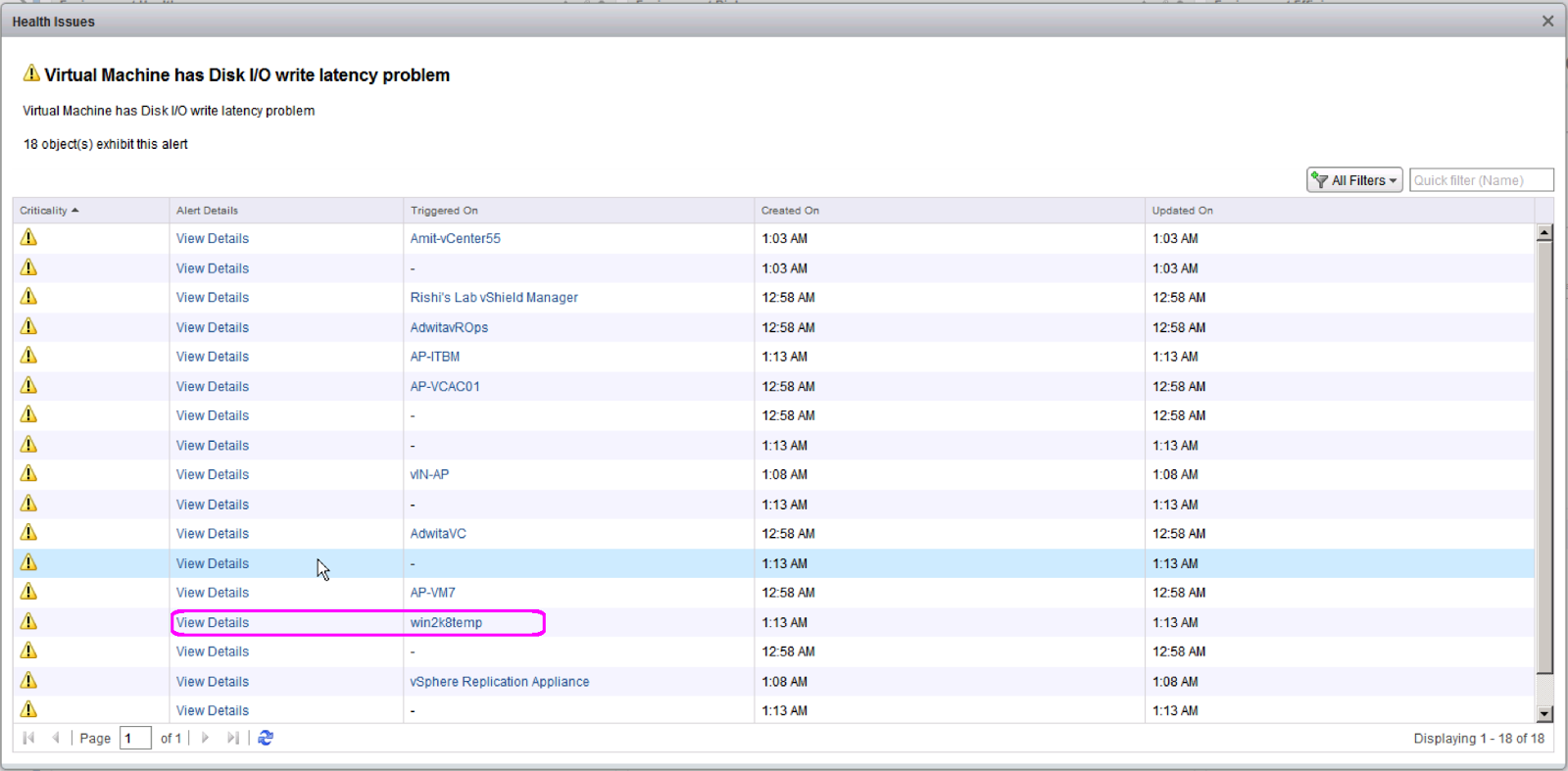Click the warning icon beside alert title
The width and height of the screenshot is (1568, 771).
pyautogui.click(x=31, y=73)
